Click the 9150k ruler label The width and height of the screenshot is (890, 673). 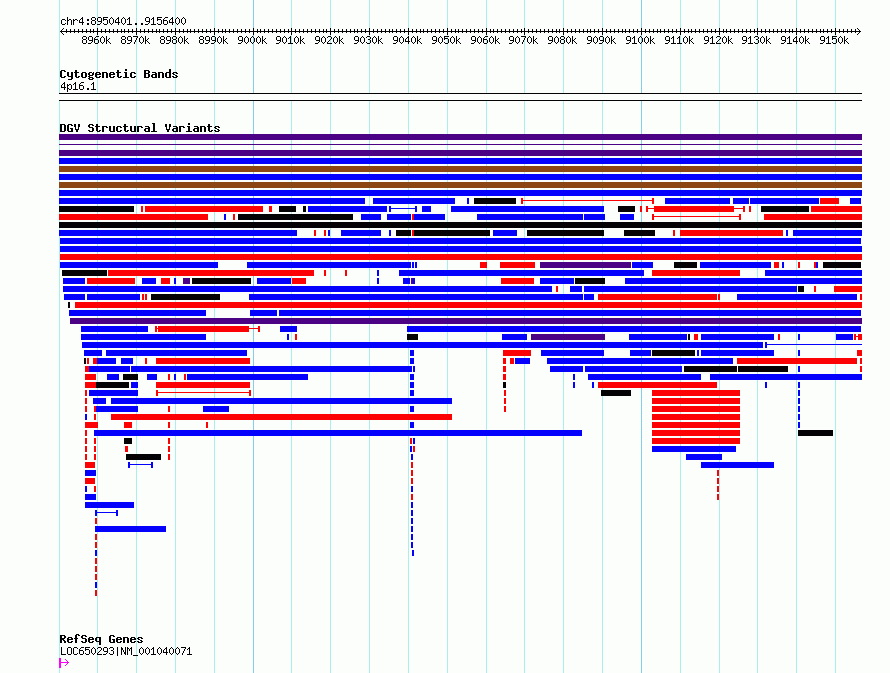click(x=834, y=40)
